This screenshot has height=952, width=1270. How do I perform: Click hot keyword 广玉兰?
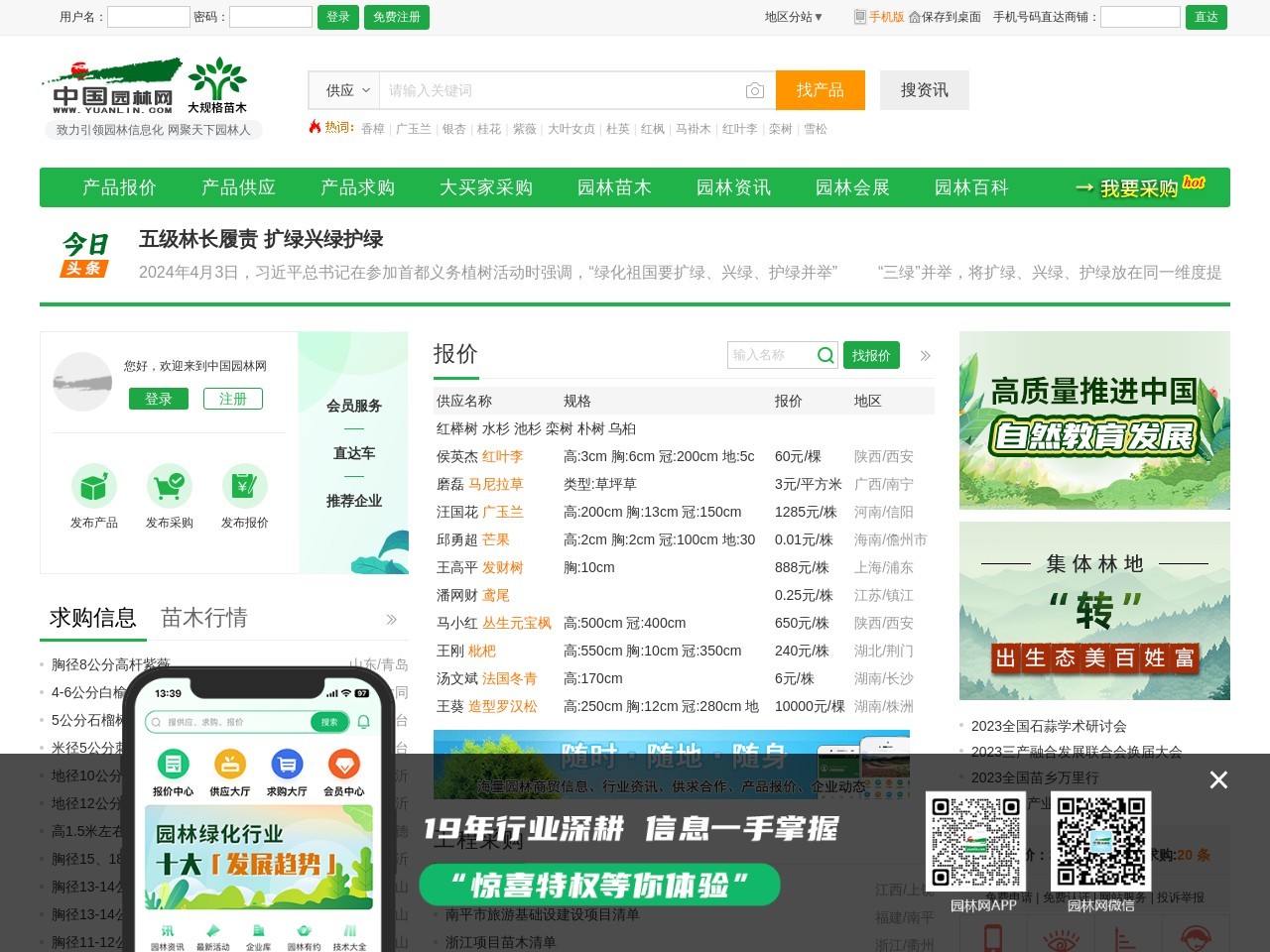pos(414,129)
